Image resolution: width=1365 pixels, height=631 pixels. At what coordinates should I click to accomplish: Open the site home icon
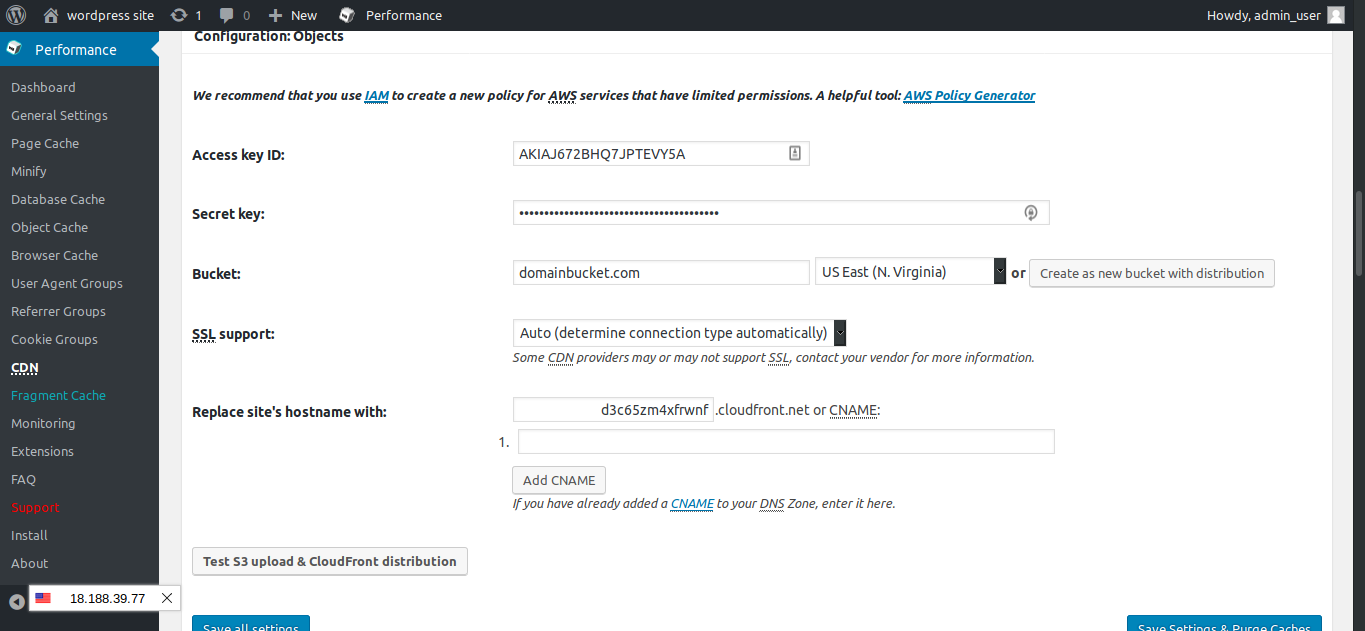click(x=51, y=15)
